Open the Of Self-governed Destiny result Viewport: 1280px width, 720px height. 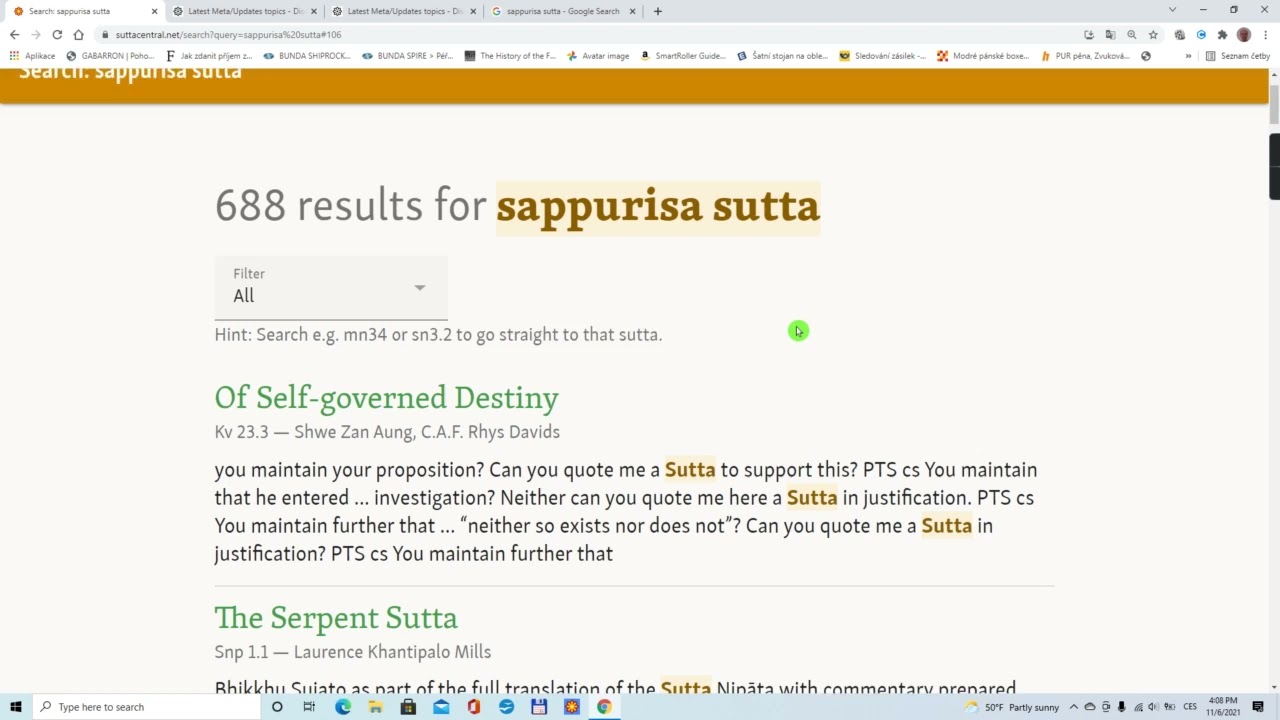[x=386, y=398]
